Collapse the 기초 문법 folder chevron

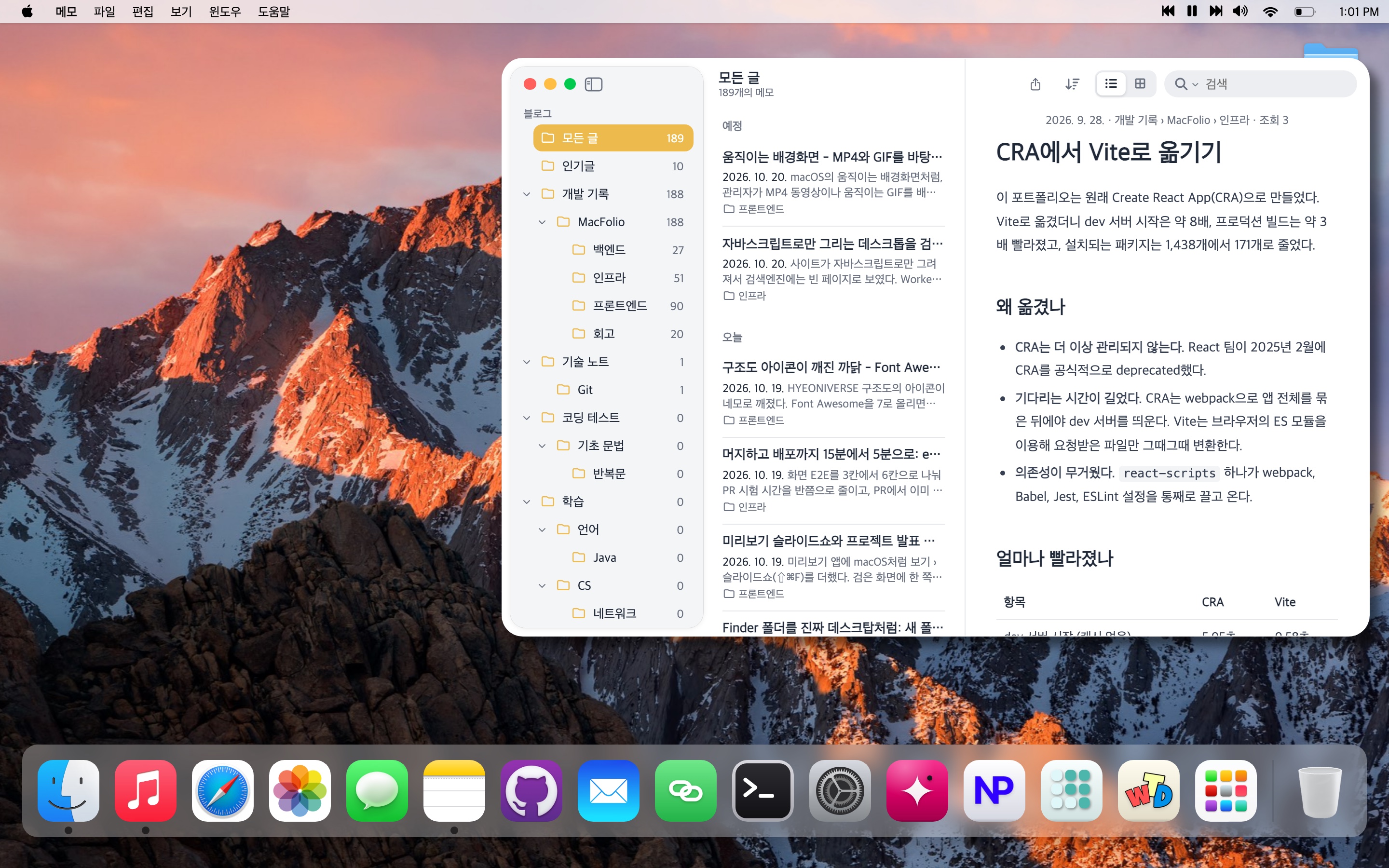coord(542,446)
